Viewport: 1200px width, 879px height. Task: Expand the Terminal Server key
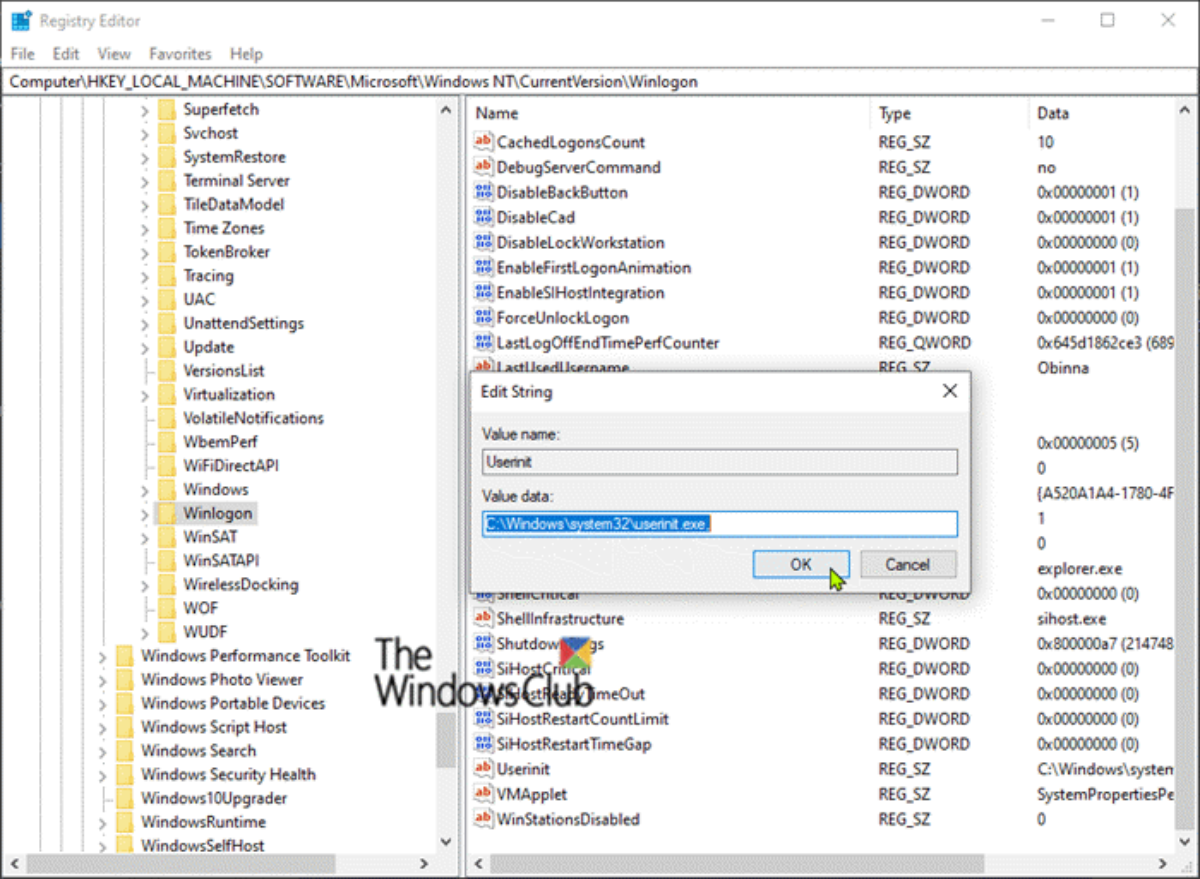[x=145, y=180]
